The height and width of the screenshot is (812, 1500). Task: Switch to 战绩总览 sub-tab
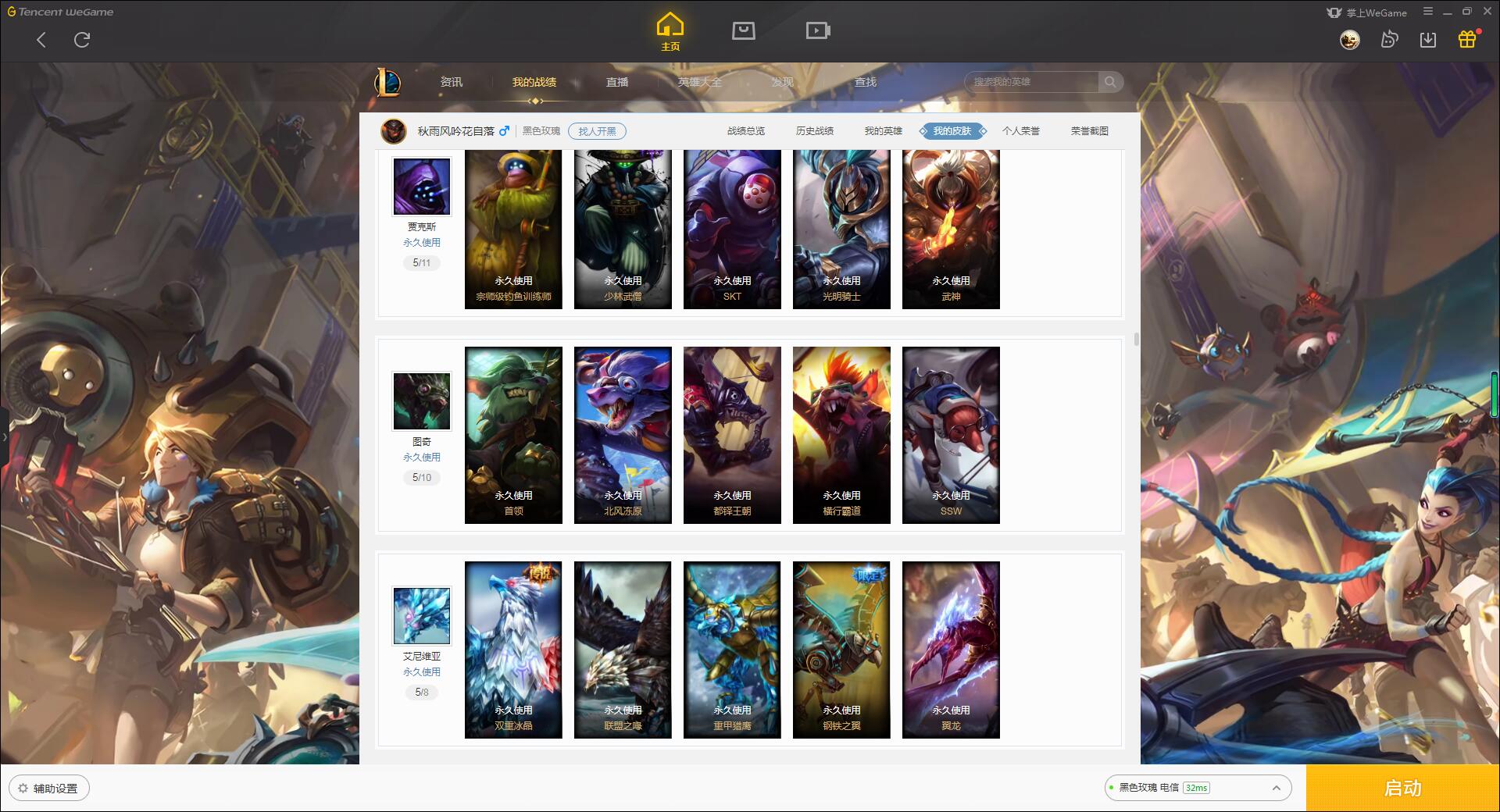coord(746,131)
